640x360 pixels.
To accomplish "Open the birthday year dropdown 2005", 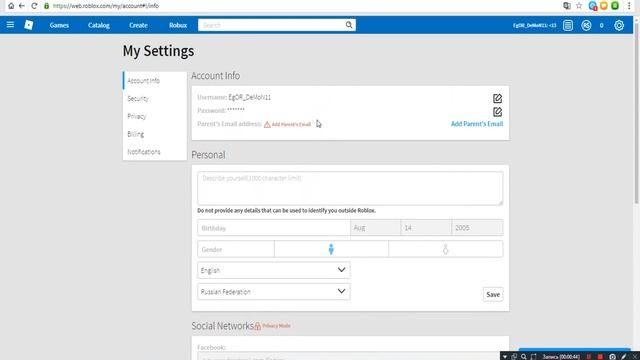I will point(477,228).
